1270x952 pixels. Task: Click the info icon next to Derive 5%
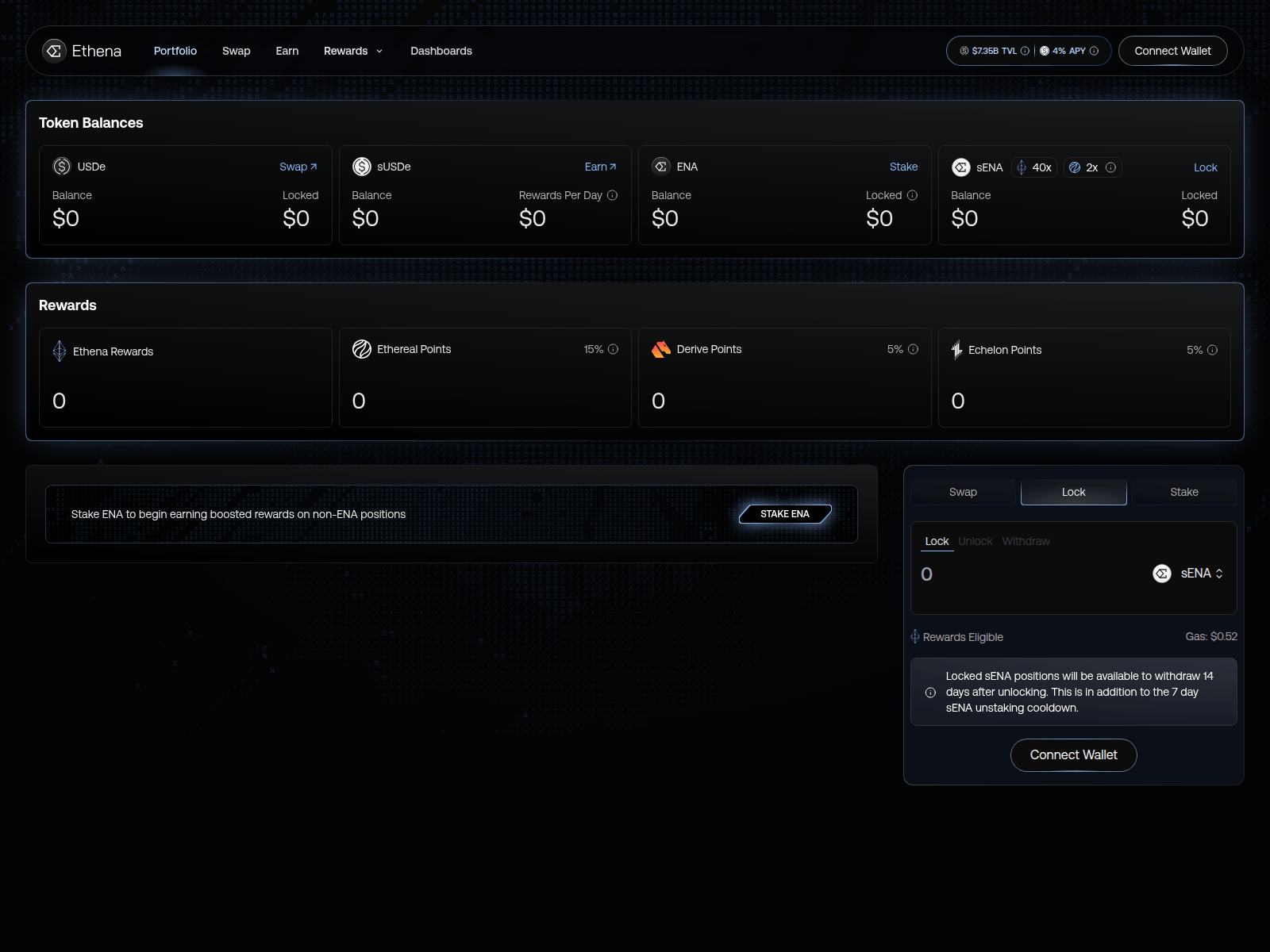click(x=913, y=349)
